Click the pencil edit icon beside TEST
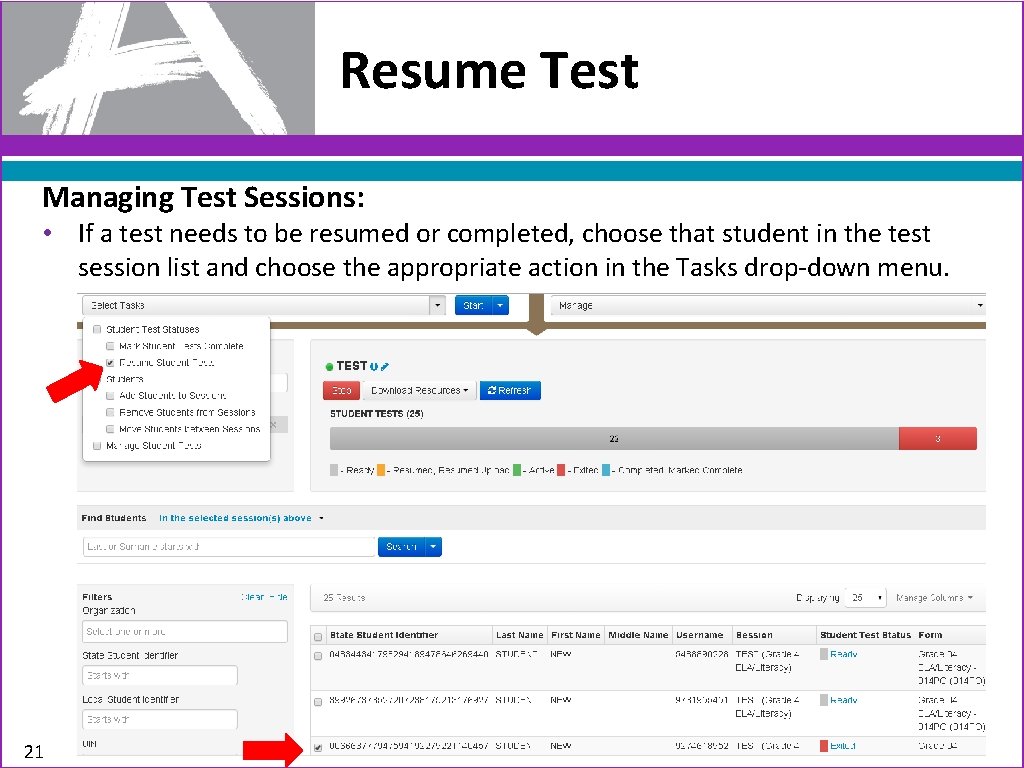The width and height of the screenshot is (1024, 768). (385, 364)
